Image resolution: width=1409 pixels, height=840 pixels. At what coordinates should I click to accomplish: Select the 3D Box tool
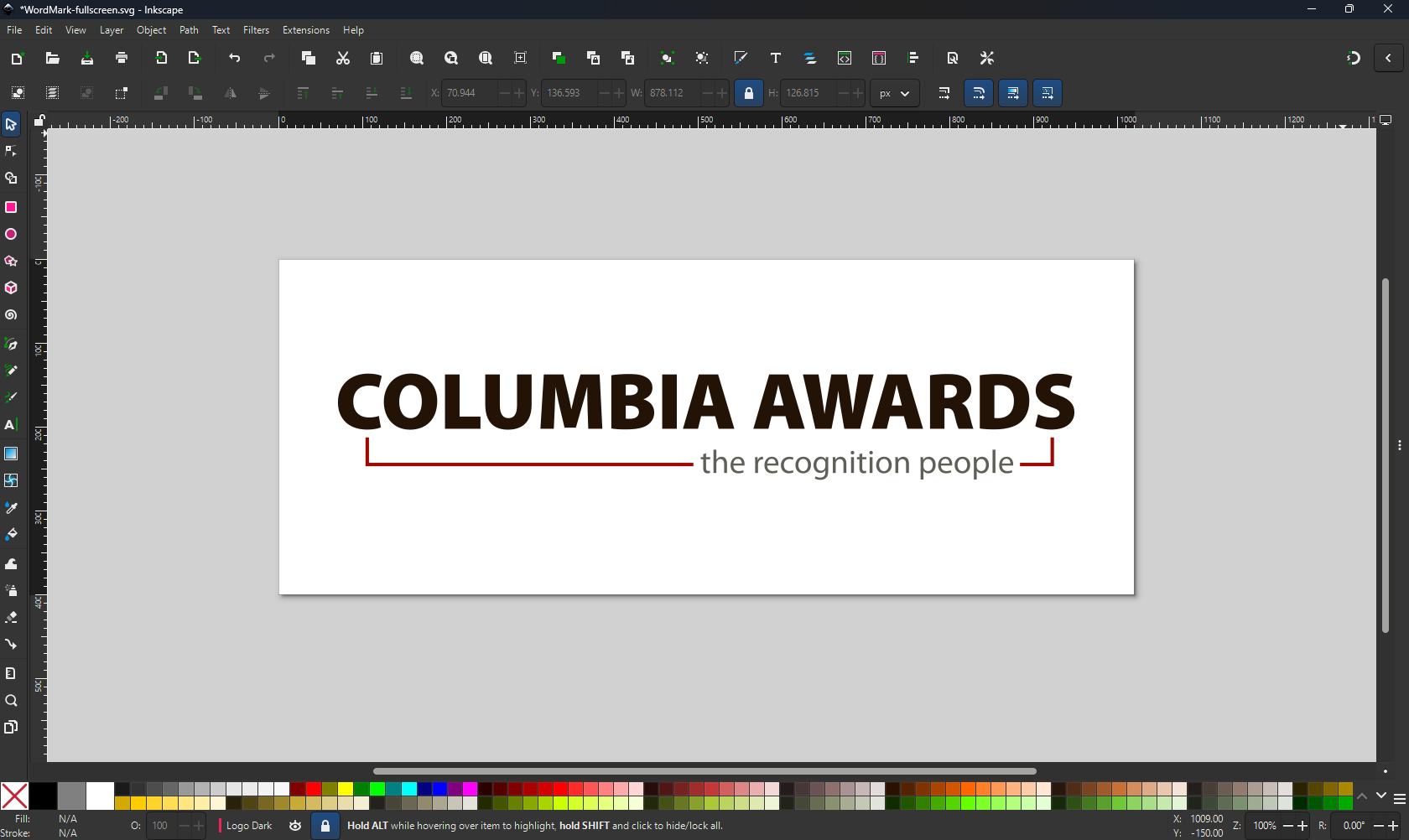[x=11, y=288]
